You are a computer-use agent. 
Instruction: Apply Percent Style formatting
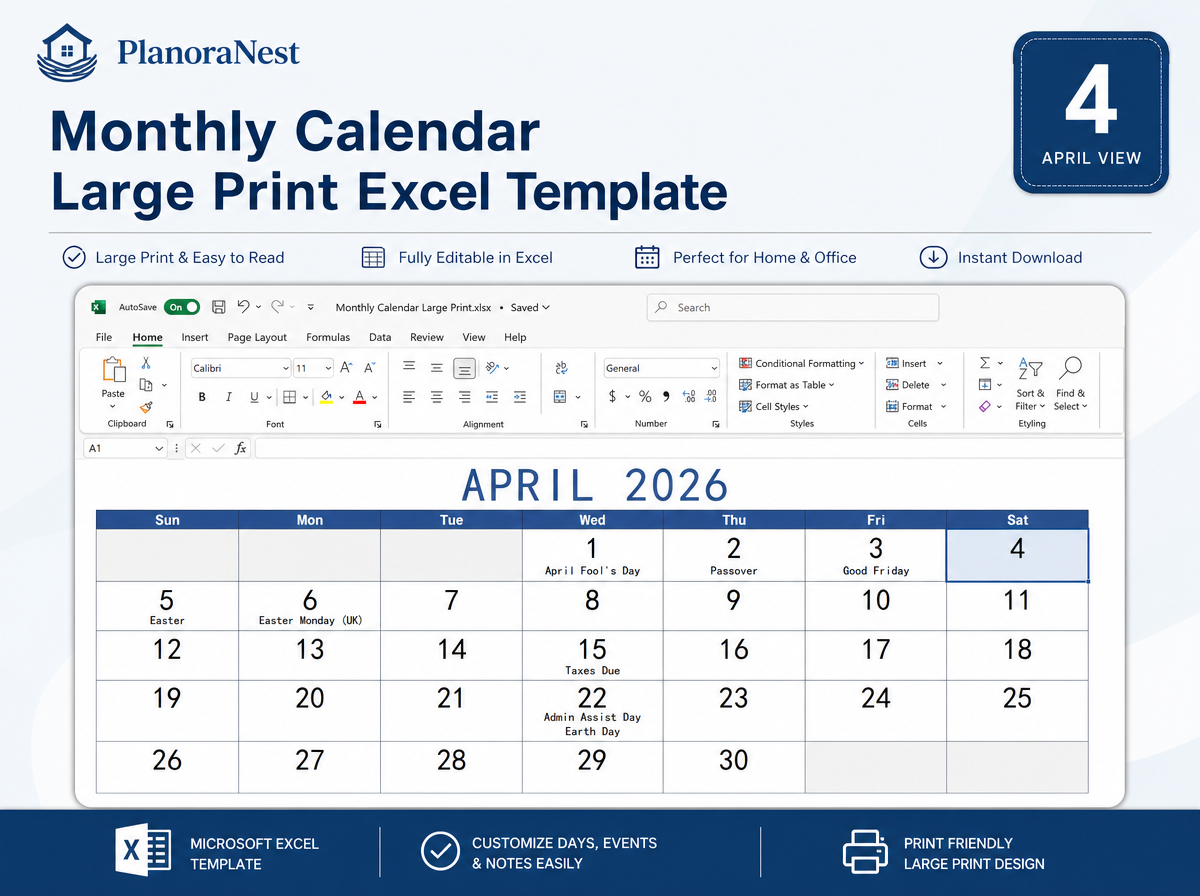(645, 397)
